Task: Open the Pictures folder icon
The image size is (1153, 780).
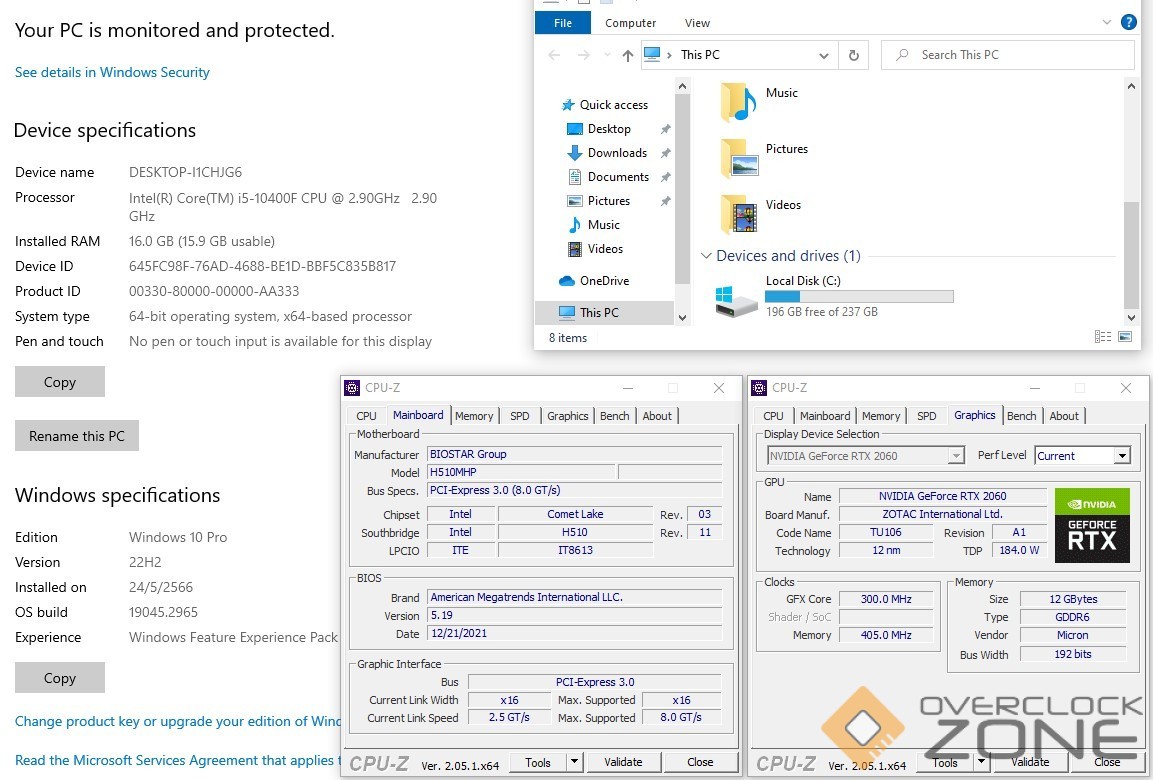Action: (739, 158)
